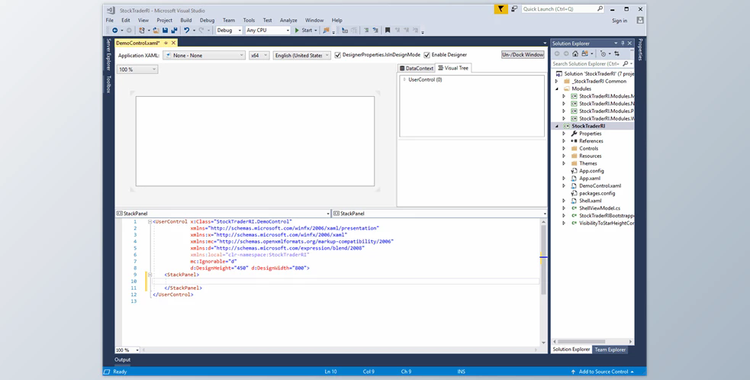750x380 pixels.
Task: Select ShellViewModel.cs in Solution Explorer
Action: (x=599, y=208)
